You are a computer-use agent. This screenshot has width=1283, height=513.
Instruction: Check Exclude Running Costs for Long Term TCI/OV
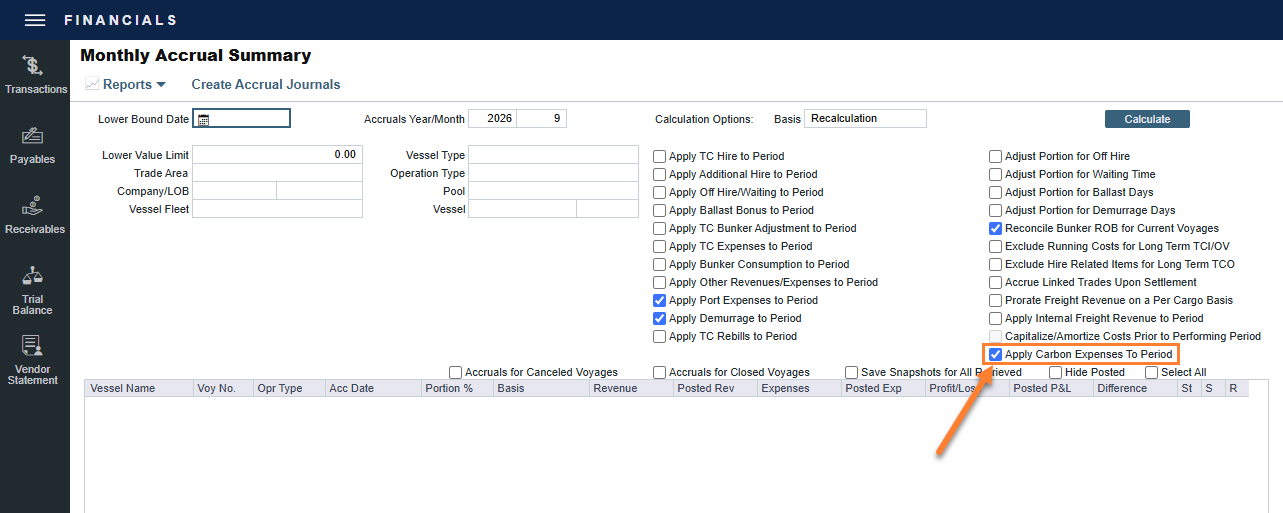996,246
